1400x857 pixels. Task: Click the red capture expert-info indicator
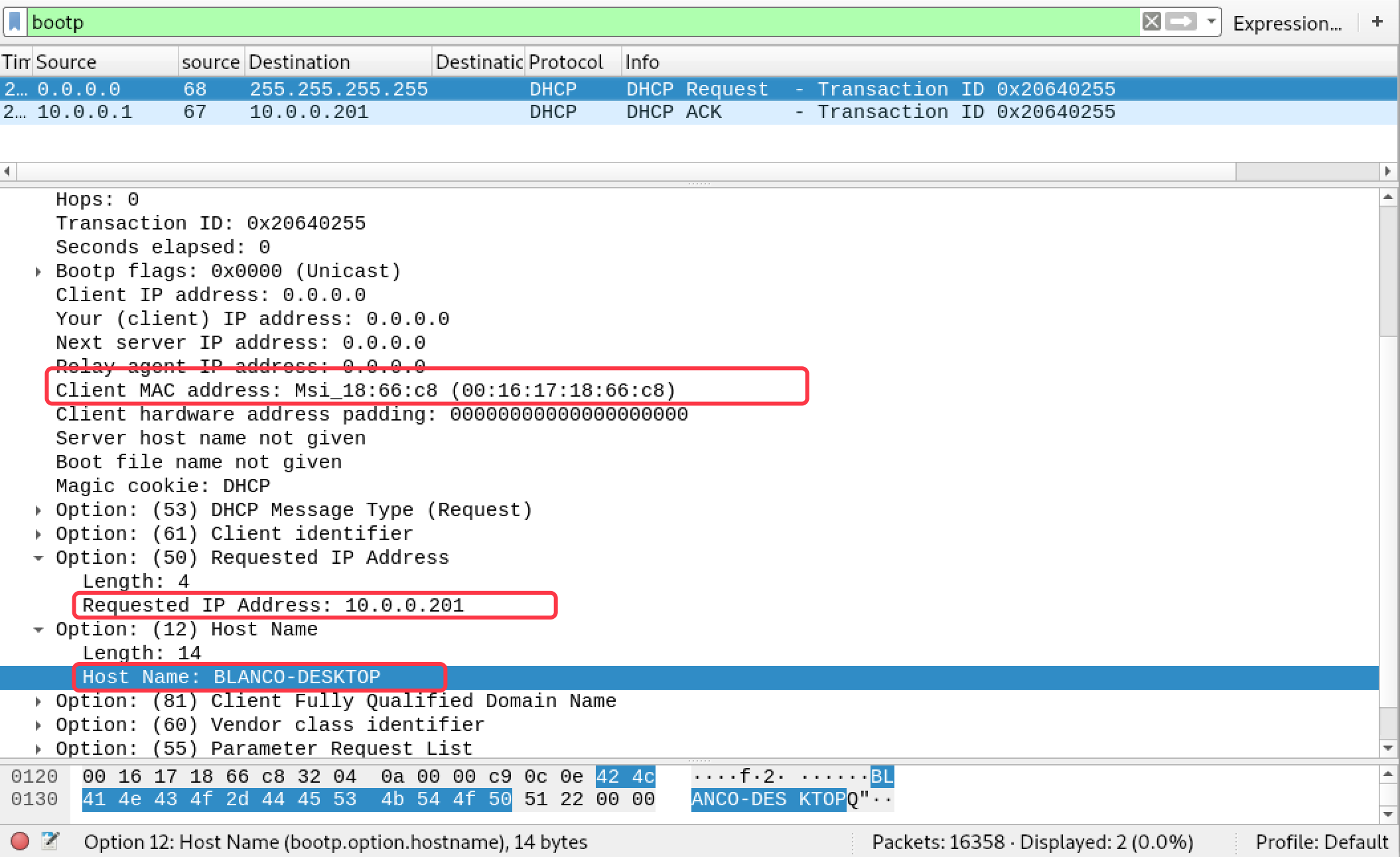pos(20,841)
